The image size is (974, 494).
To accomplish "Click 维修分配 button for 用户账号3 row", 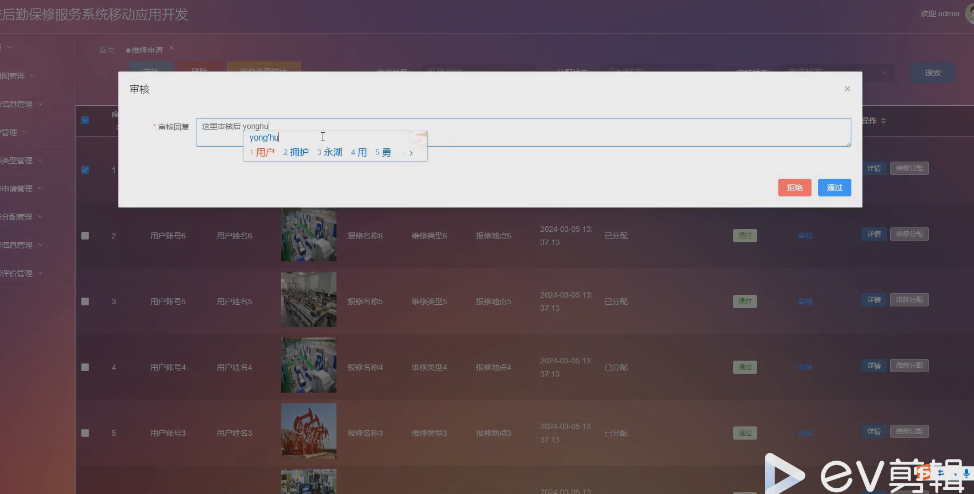I will pyautogui.click(x=909, y=431).
